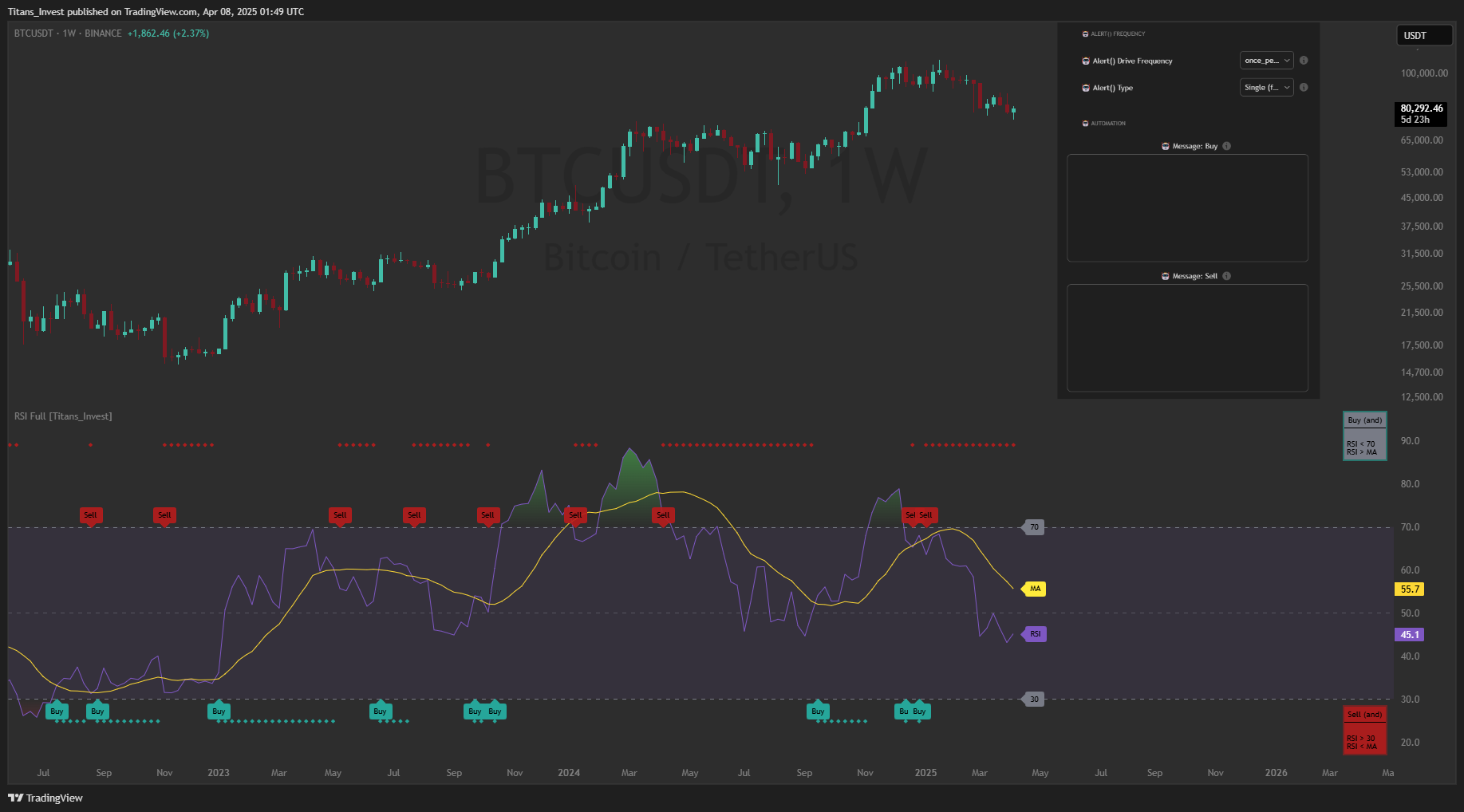Click the RSI Full [Titans_Invest] indicator title
This screenshot has width=1464, height=812.
pyautogui.click(x=63, y=416)
